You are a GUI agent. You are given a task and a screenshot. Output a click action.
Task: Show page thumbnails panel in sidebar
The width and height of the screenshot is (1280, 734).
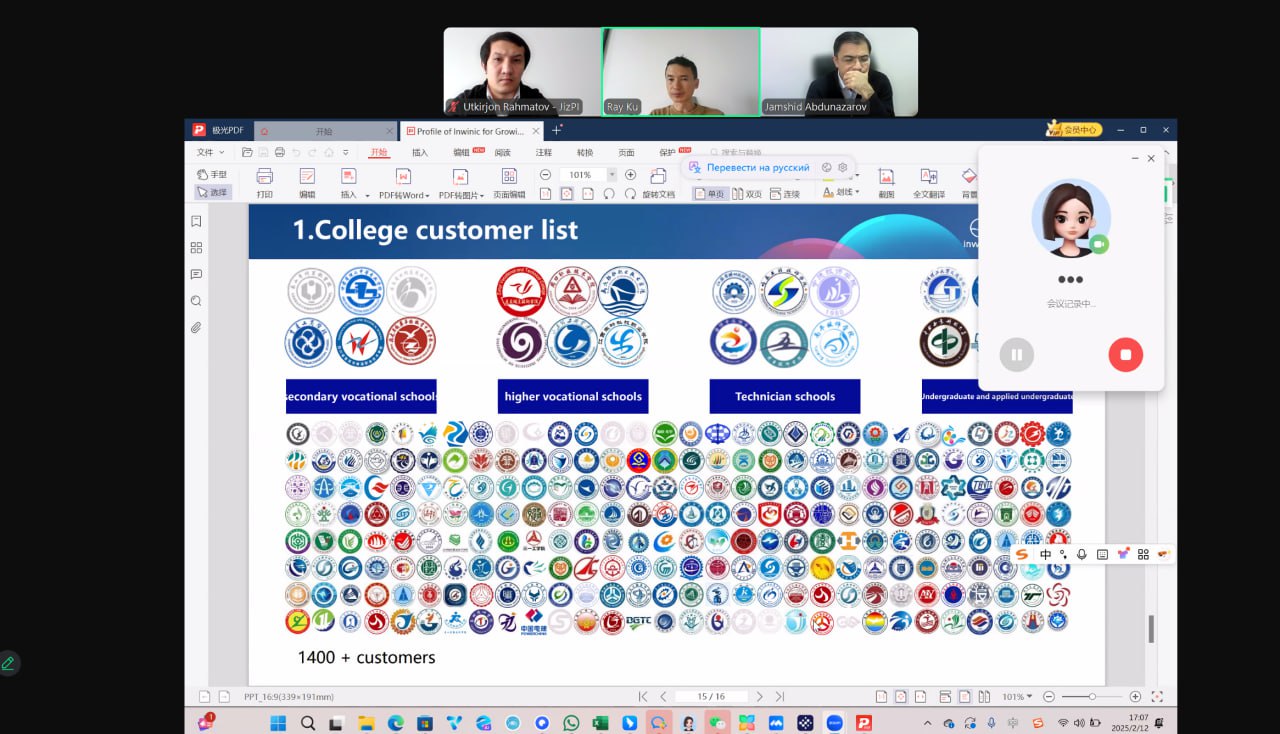pyautogui.click(x=196, y=248)
